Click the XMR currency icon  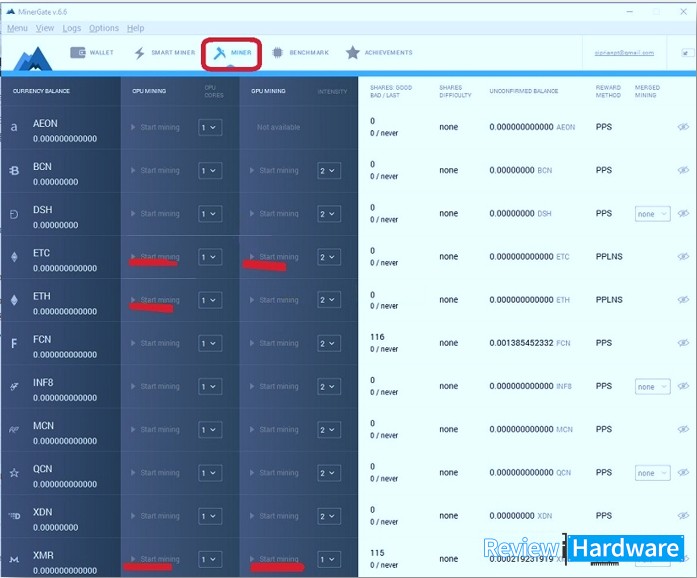click(14, 559)
